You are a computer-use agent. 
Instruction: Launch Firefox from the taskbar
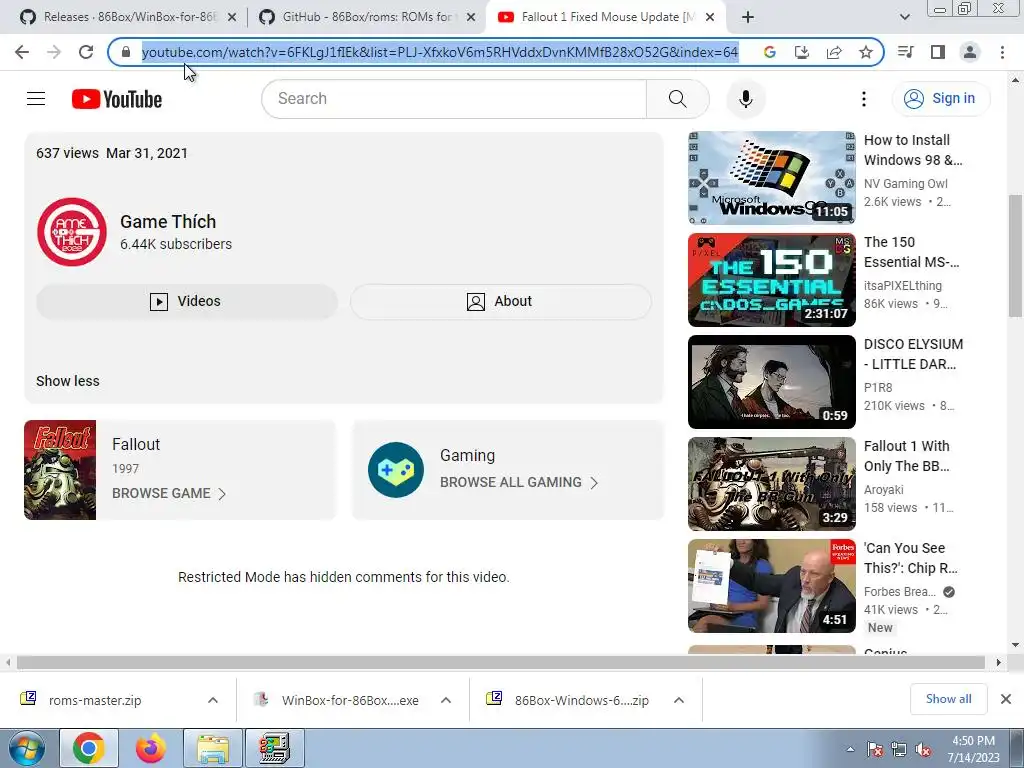151,748
